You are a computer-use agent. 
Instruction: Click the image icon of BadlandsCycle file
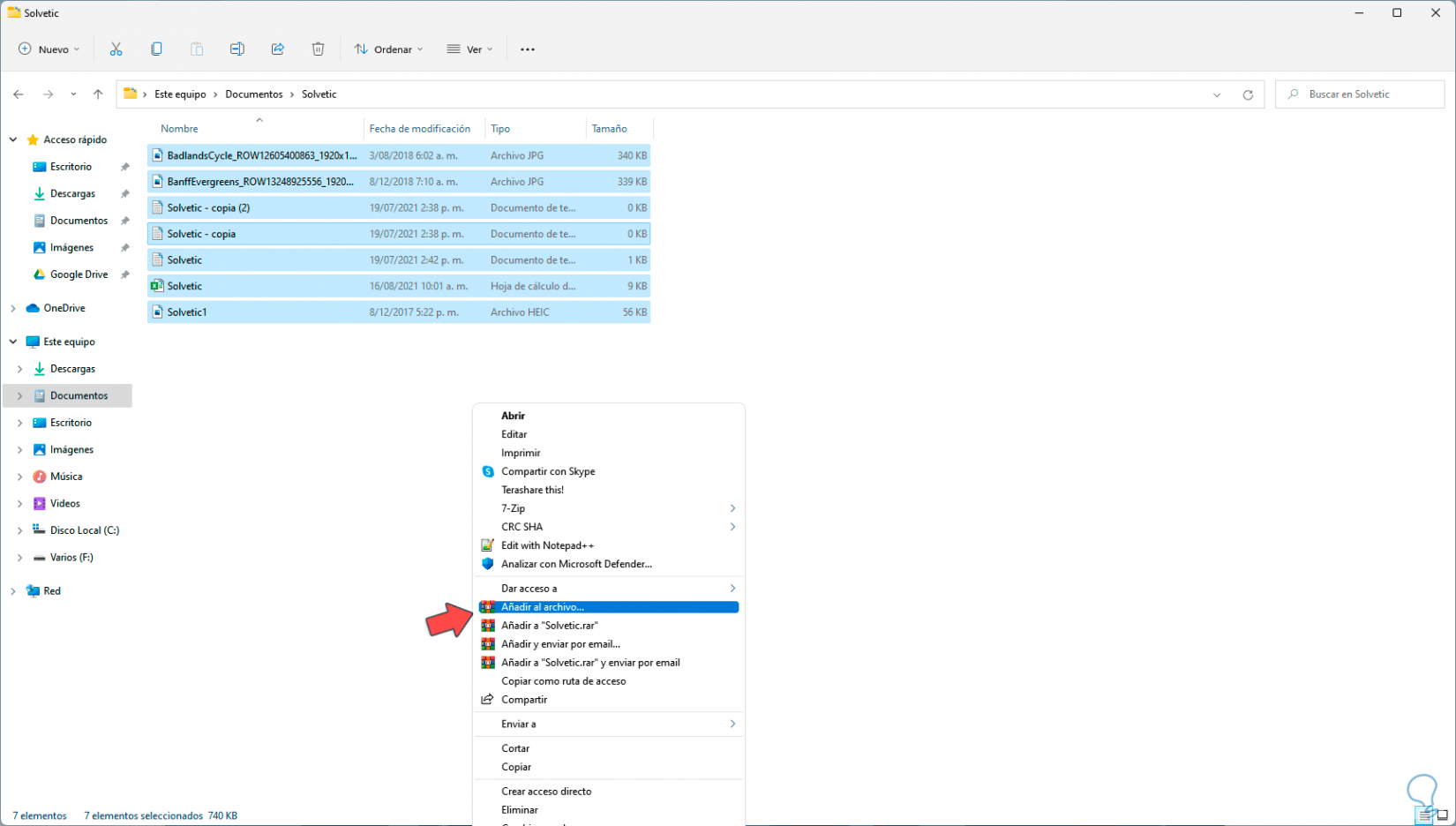(157, 155)
